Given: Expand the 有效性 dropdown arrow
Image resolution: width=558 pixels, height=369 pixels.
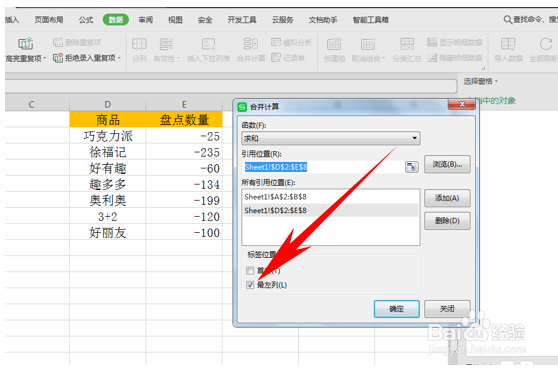Looking at the screenshot, I should point(178,58).
